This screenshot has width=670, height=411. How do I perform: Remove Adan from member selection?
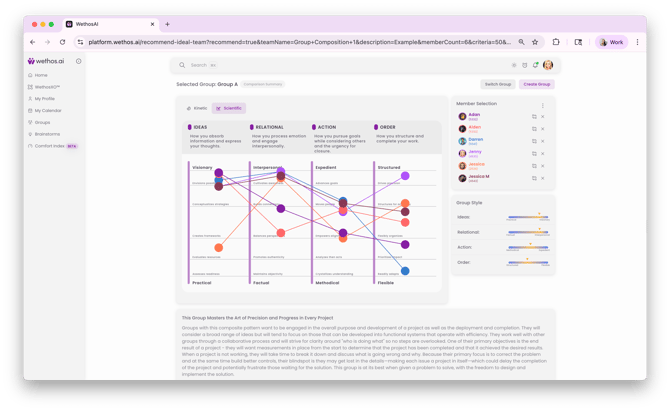point(543,117)
